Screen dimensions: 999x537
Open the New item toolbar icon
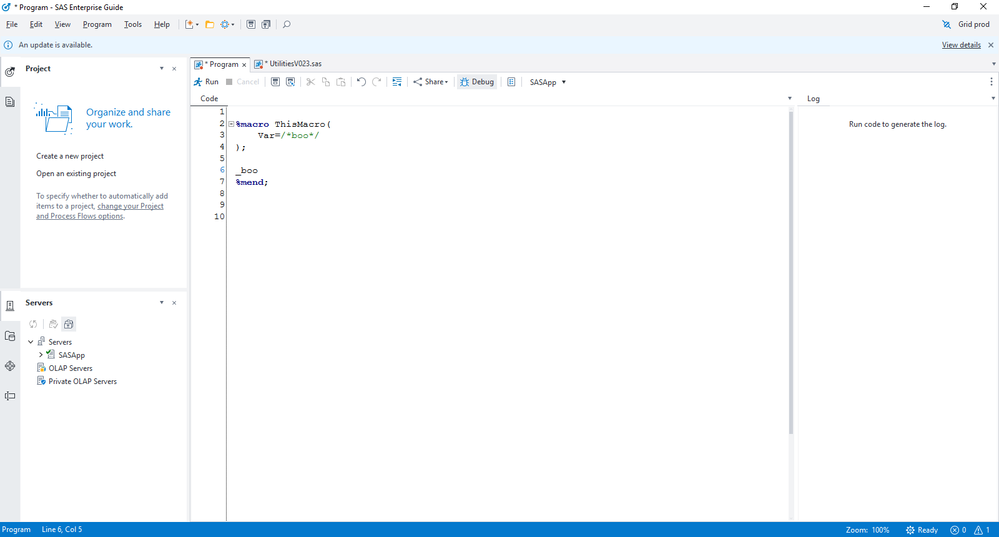tap(191, 24)
